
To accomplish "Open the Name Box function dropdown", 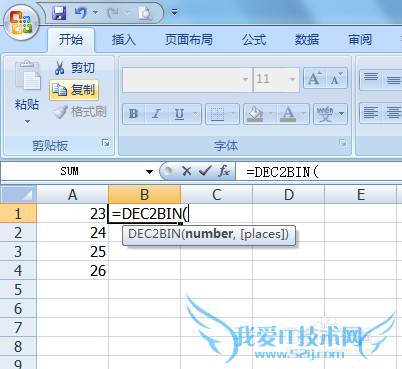I will (x=149, y=172).
